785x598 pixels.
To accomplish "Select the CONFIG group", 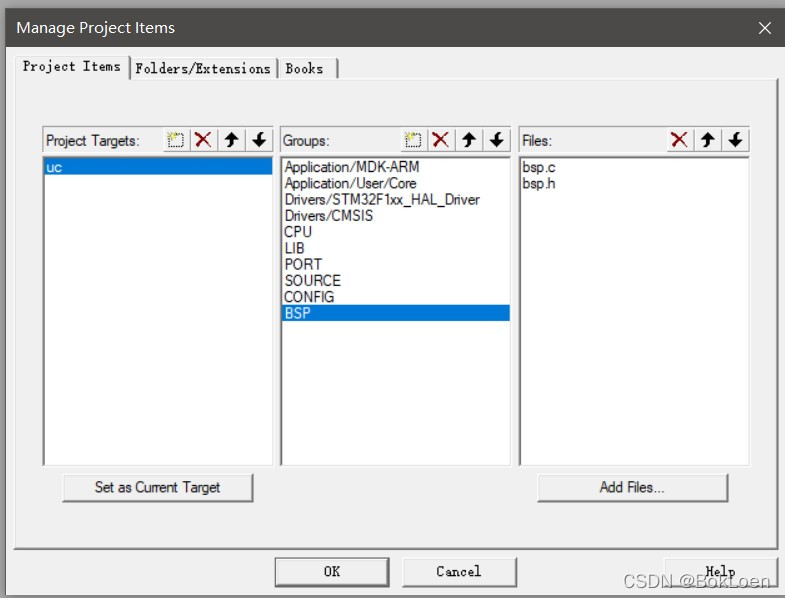I will (x=396, y=296).
